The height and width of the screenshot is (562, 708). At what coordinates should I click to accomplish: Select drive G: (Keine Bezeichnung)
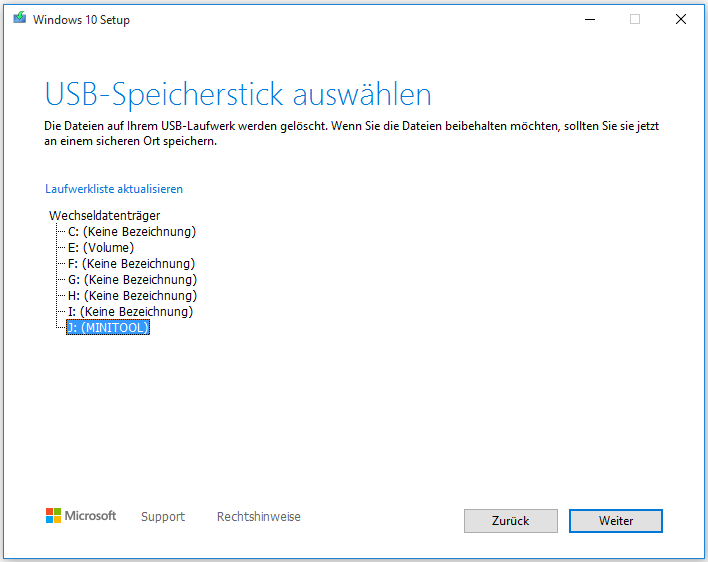pyautogui.click(x=132, y=279)
